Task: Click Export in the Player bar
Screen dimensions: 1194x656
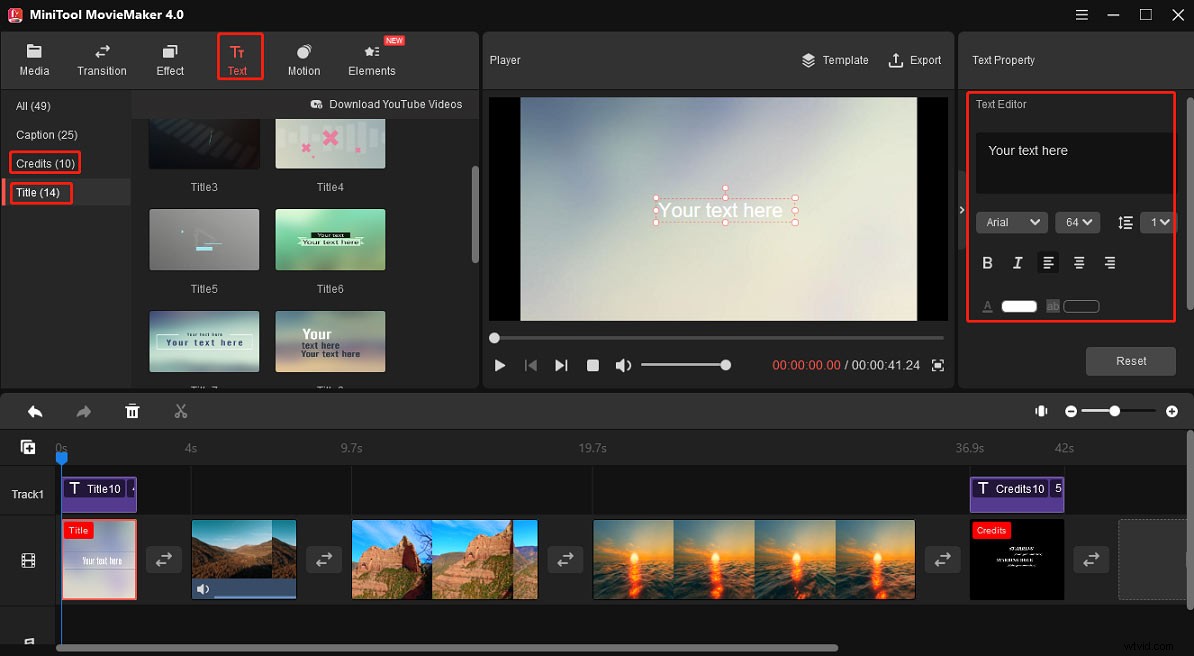Action: click(x=915, y=60)
